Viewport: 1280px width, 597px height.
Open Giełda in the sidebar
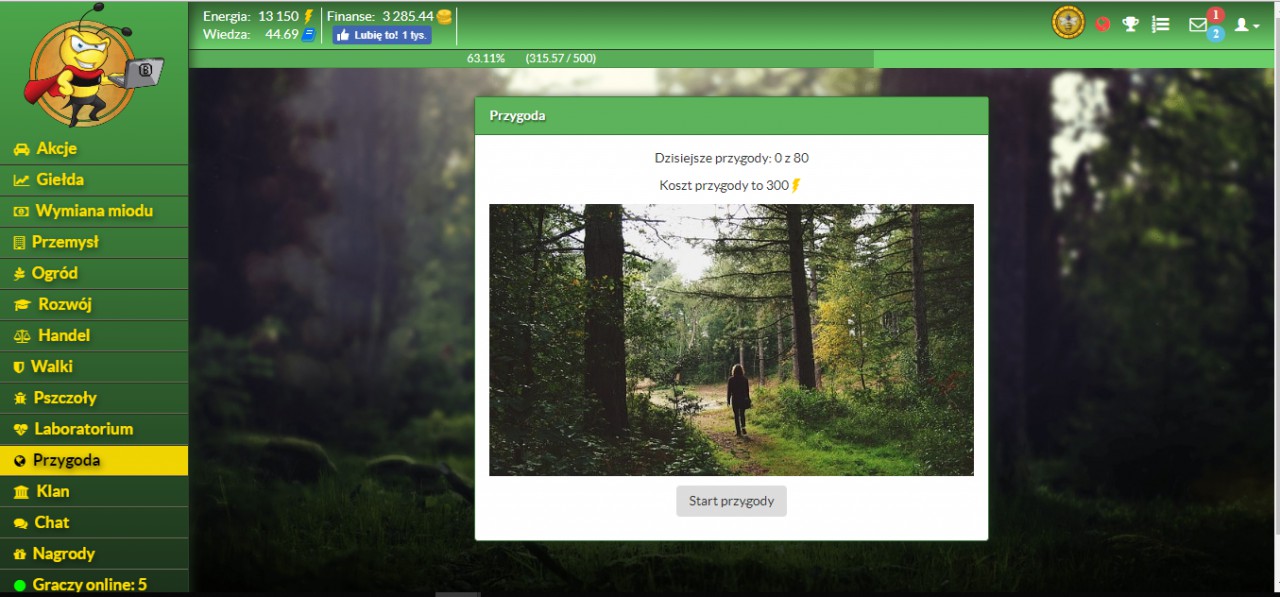pos(94,180)
